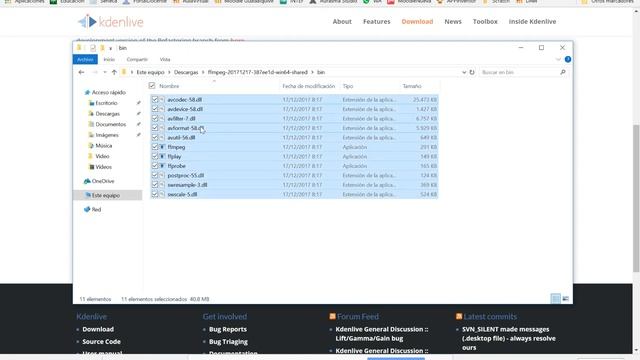Open Lift/Gamma/Gain bug forum link
Screen dimensions: 640x360
click(x=382, y=334)
